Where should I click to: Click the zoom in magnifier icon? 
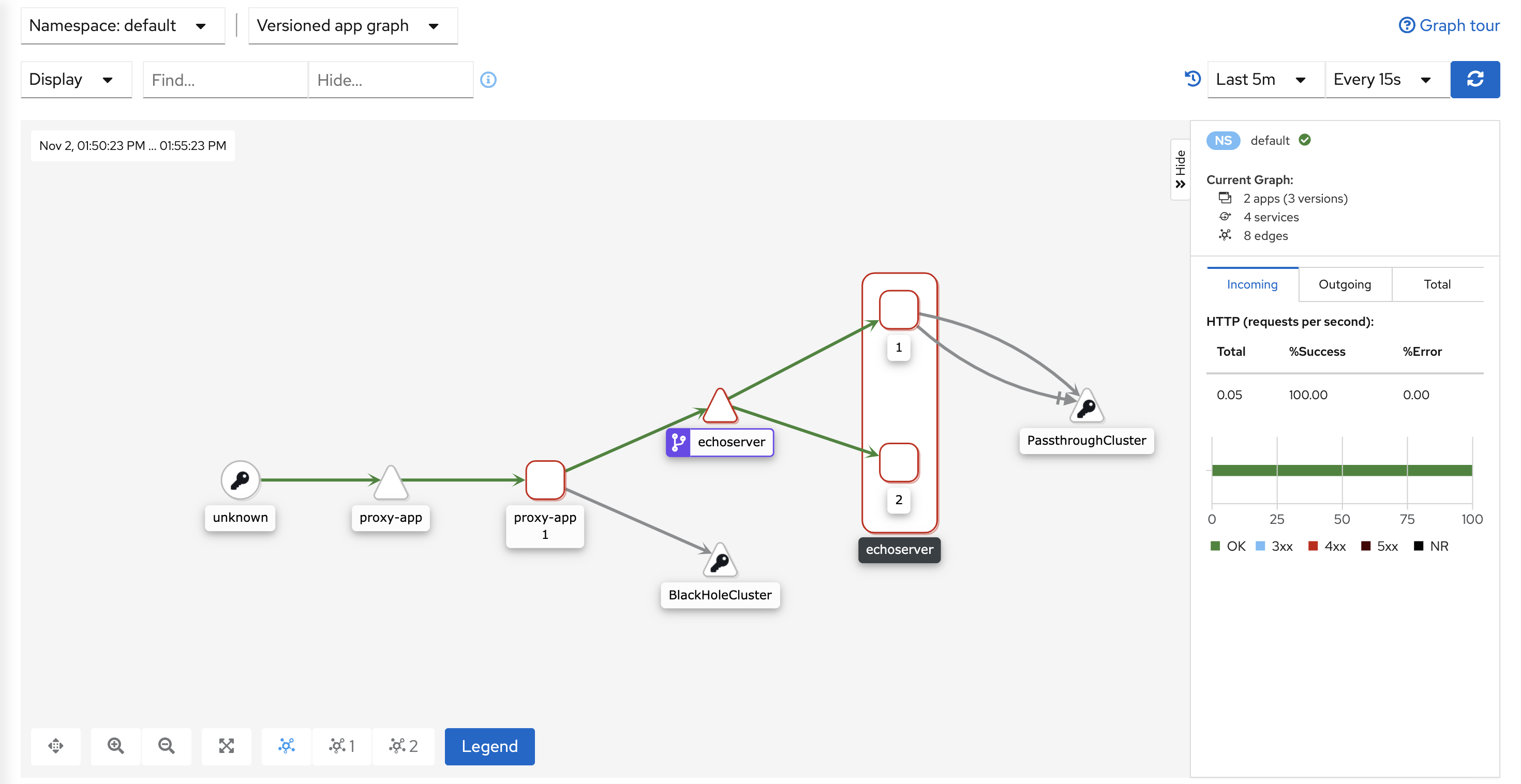coord(116,746)
